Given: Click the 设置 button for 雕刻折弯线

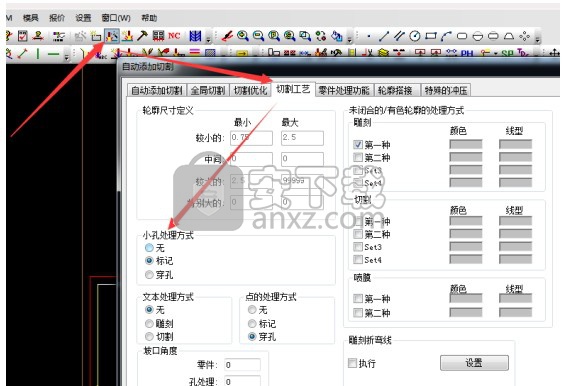Looking at the screenshot, I should [x=474, y=363].
